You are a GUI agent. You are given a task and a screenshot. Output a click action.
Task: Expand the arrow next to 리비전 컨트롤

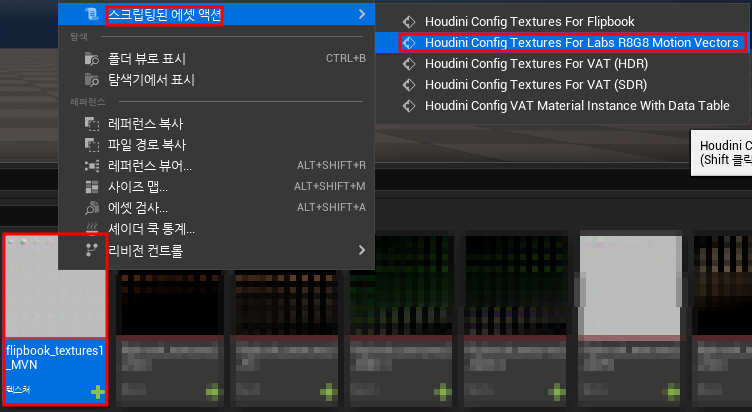pos(362,250)
